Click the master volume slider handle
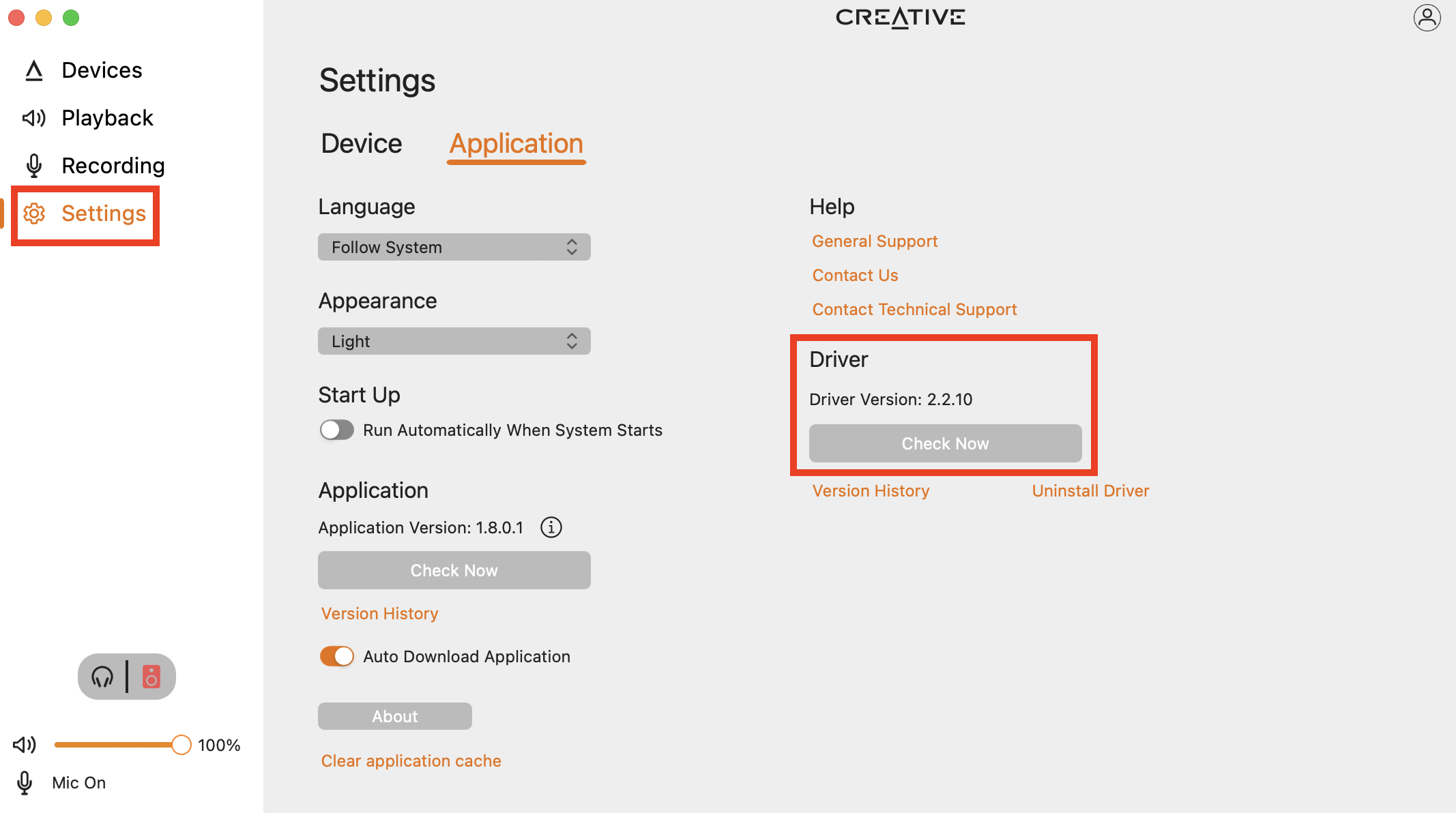Viewport: 1456px width, 813px height. (x=181, y=745)
